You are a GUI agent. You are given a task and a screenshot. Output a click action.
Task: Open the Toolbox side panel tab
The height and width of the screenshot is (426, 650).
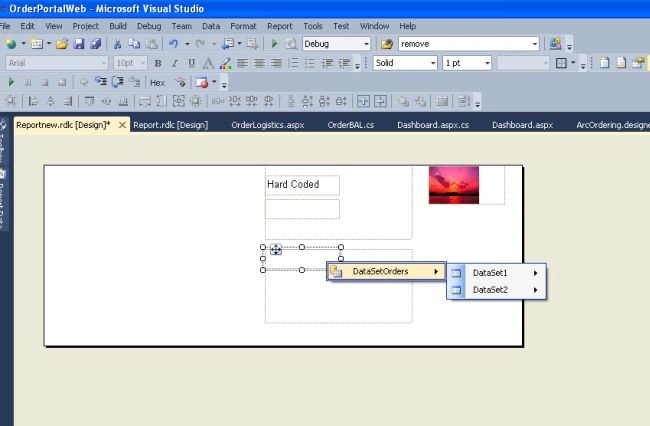pyautogui.click(x=2, y=143)
